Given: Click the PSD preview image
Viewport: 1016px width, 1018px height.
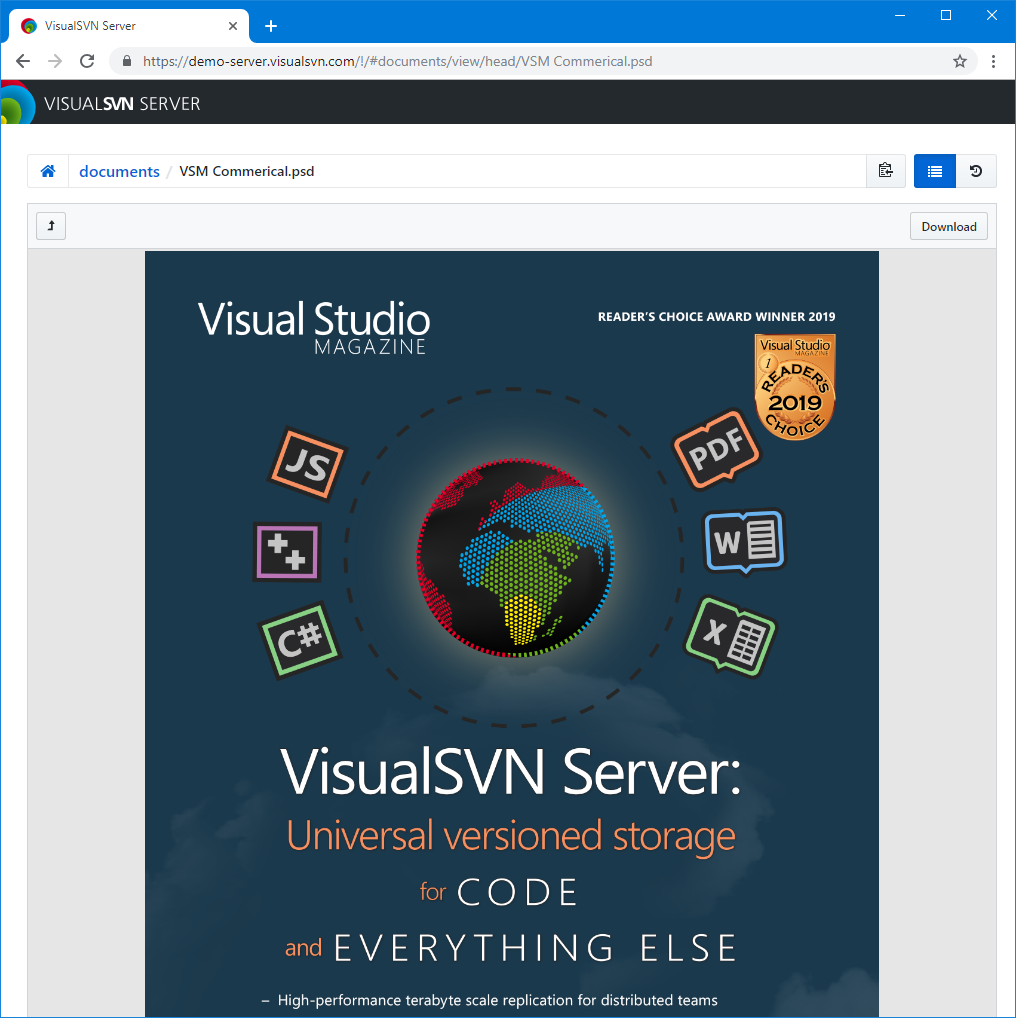Looking at the screenshot, I should click(x=511, y=630).
